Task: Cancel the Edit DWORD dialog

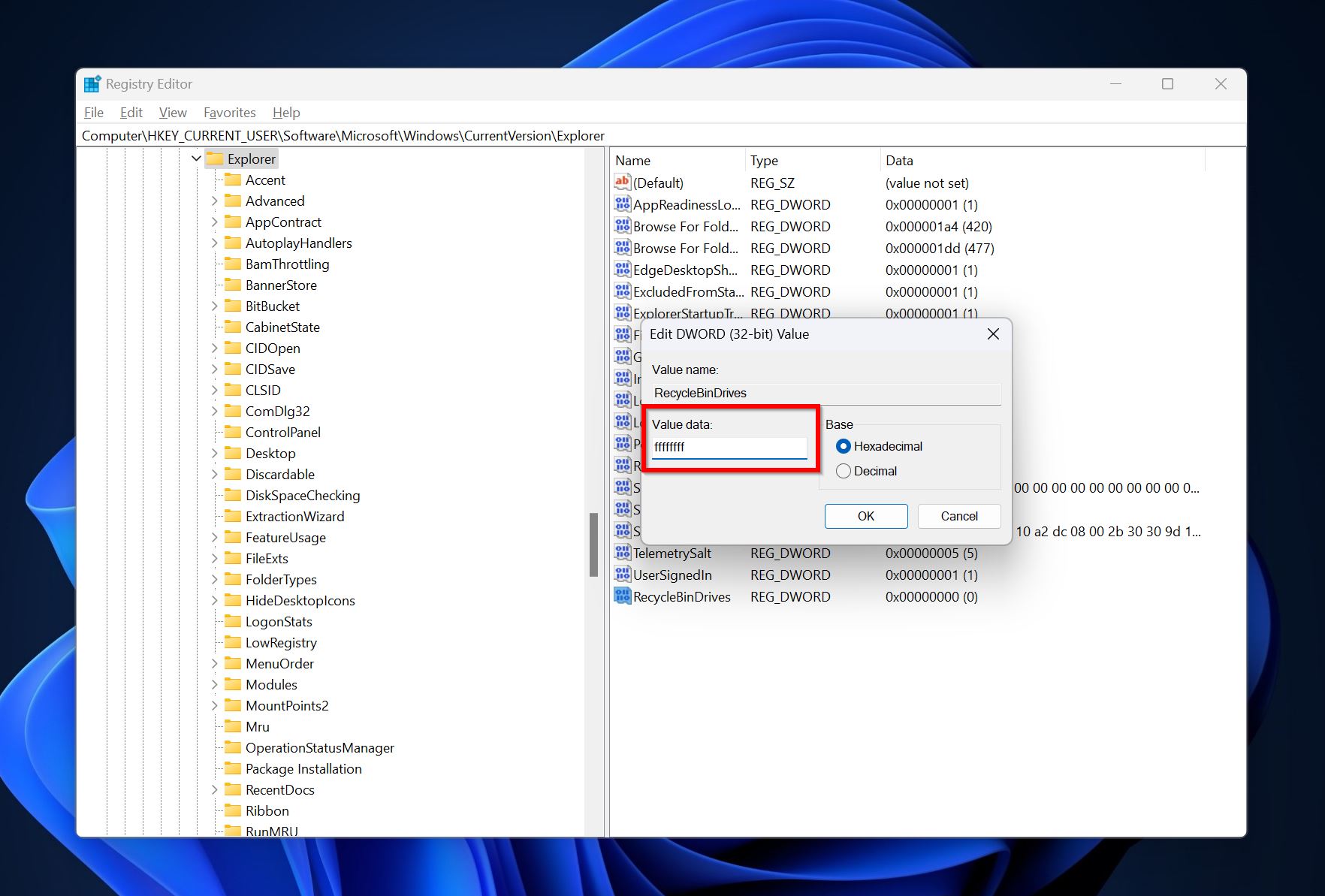Action: coord(959,516)
